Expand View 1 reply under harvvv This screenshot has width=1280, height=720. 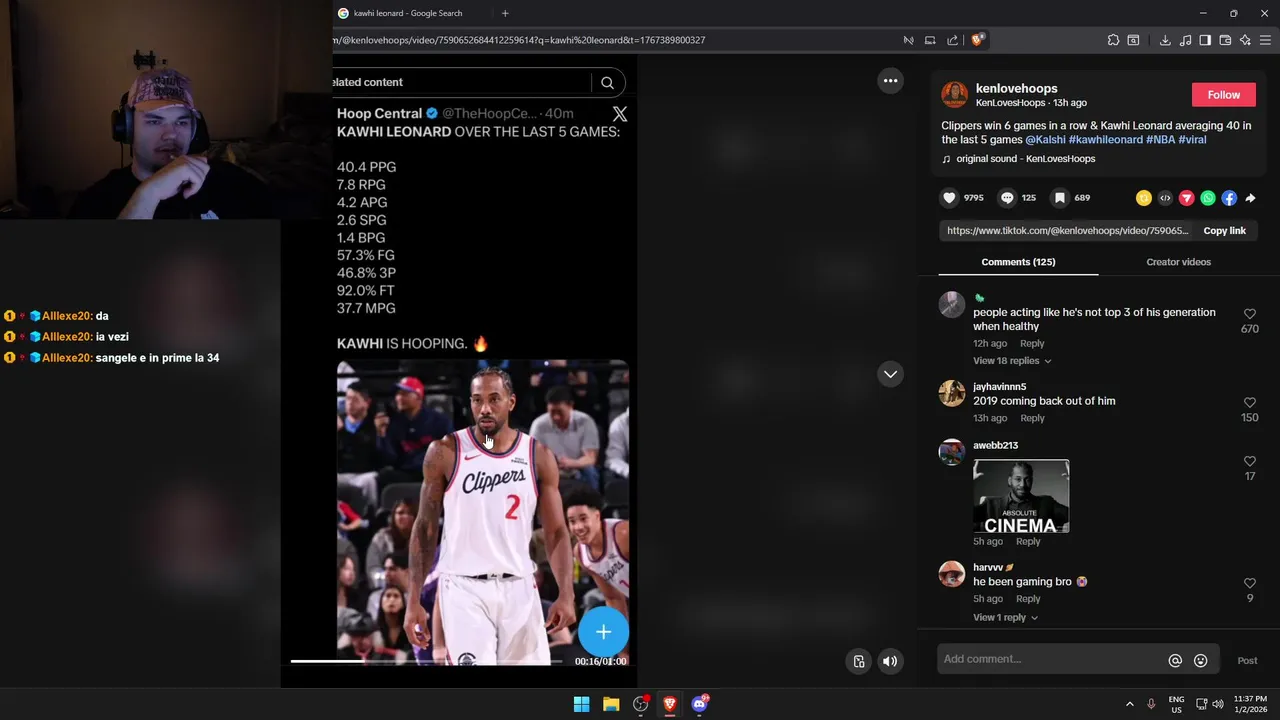coord(1006,618)
